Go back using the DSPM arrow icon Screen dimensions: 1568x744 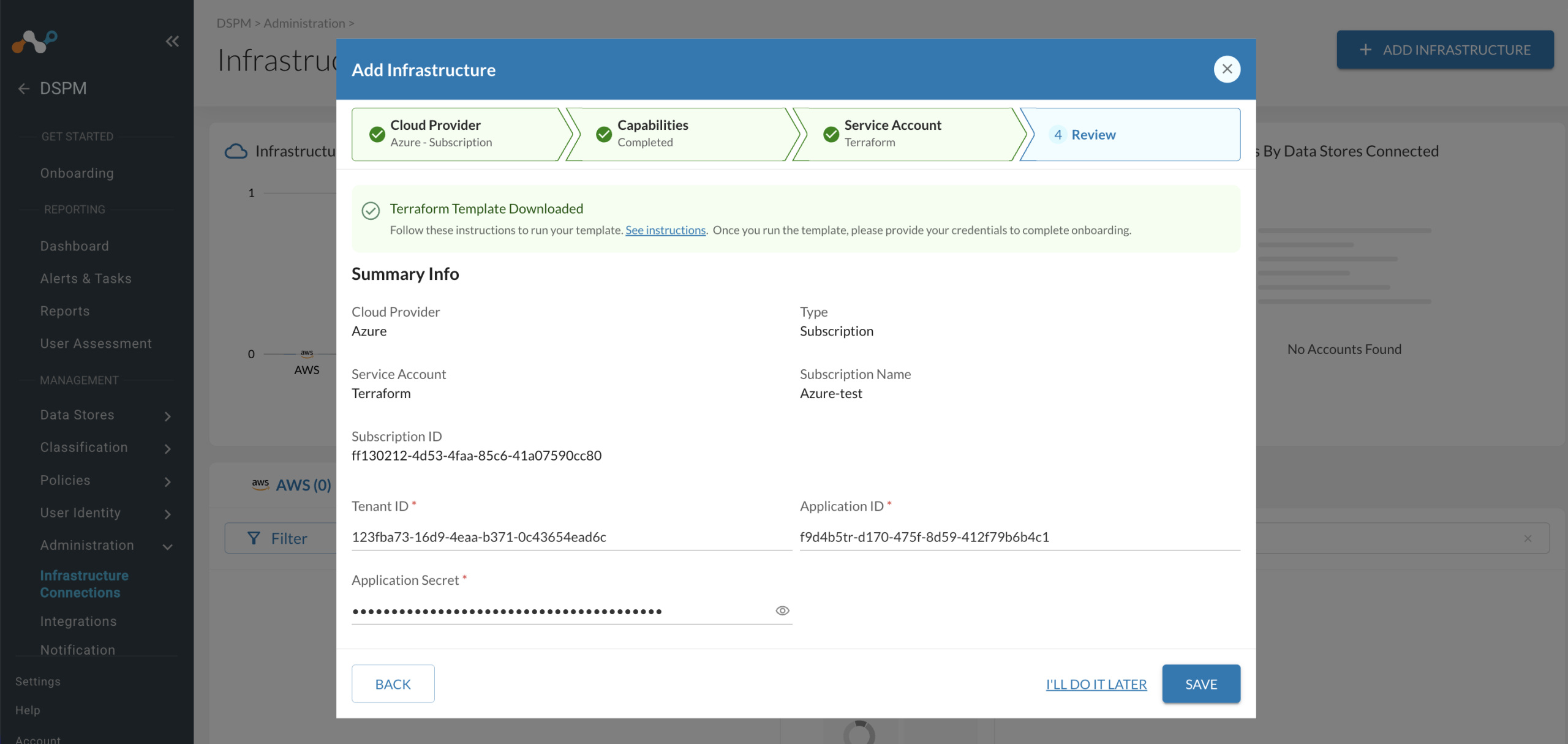point(24,89)
